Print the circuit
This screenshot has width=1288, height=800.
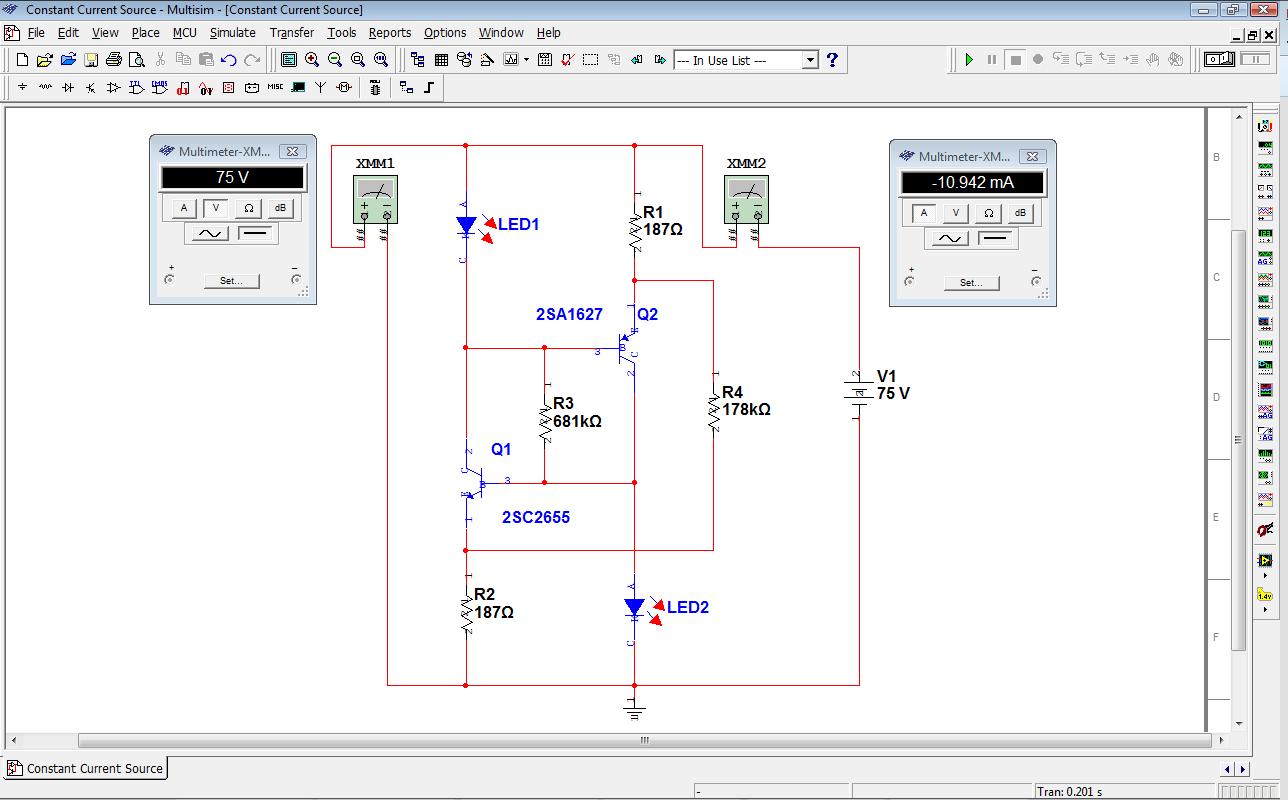point(114,60)
